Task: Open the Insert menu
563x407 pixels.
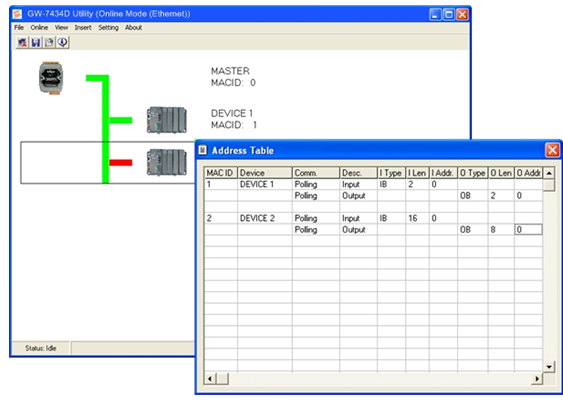Action: 83,28
